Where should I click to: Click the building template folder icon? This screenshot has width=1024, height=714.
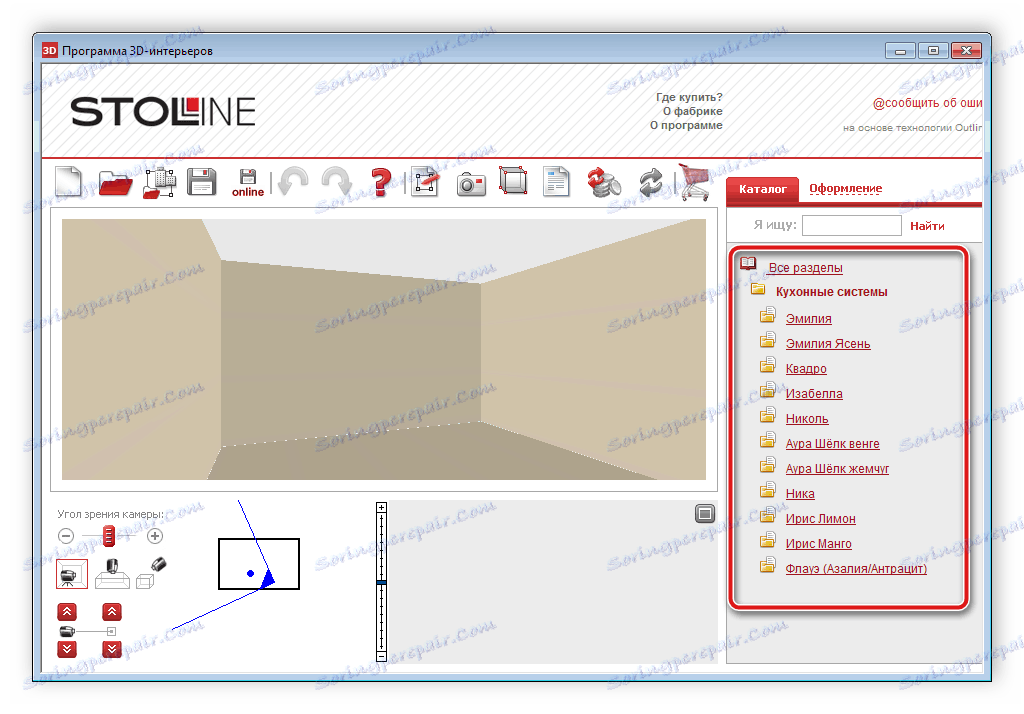pos(159,183)
